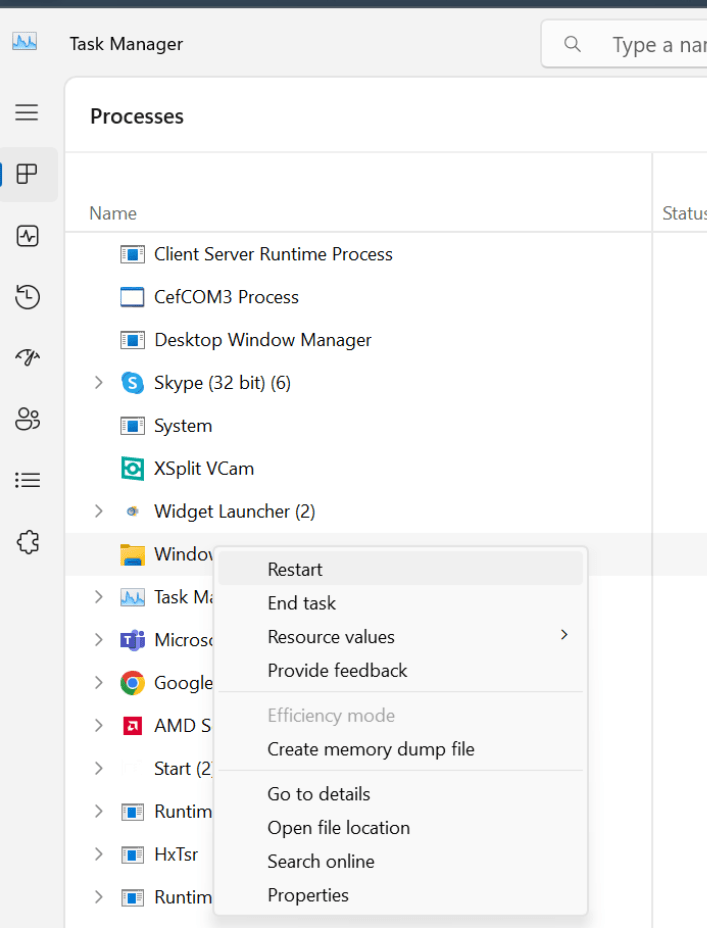Viewport: 707px width, 928px height.
Task: Select the CefCOM3 Process row text
Action: click(226, 297)
